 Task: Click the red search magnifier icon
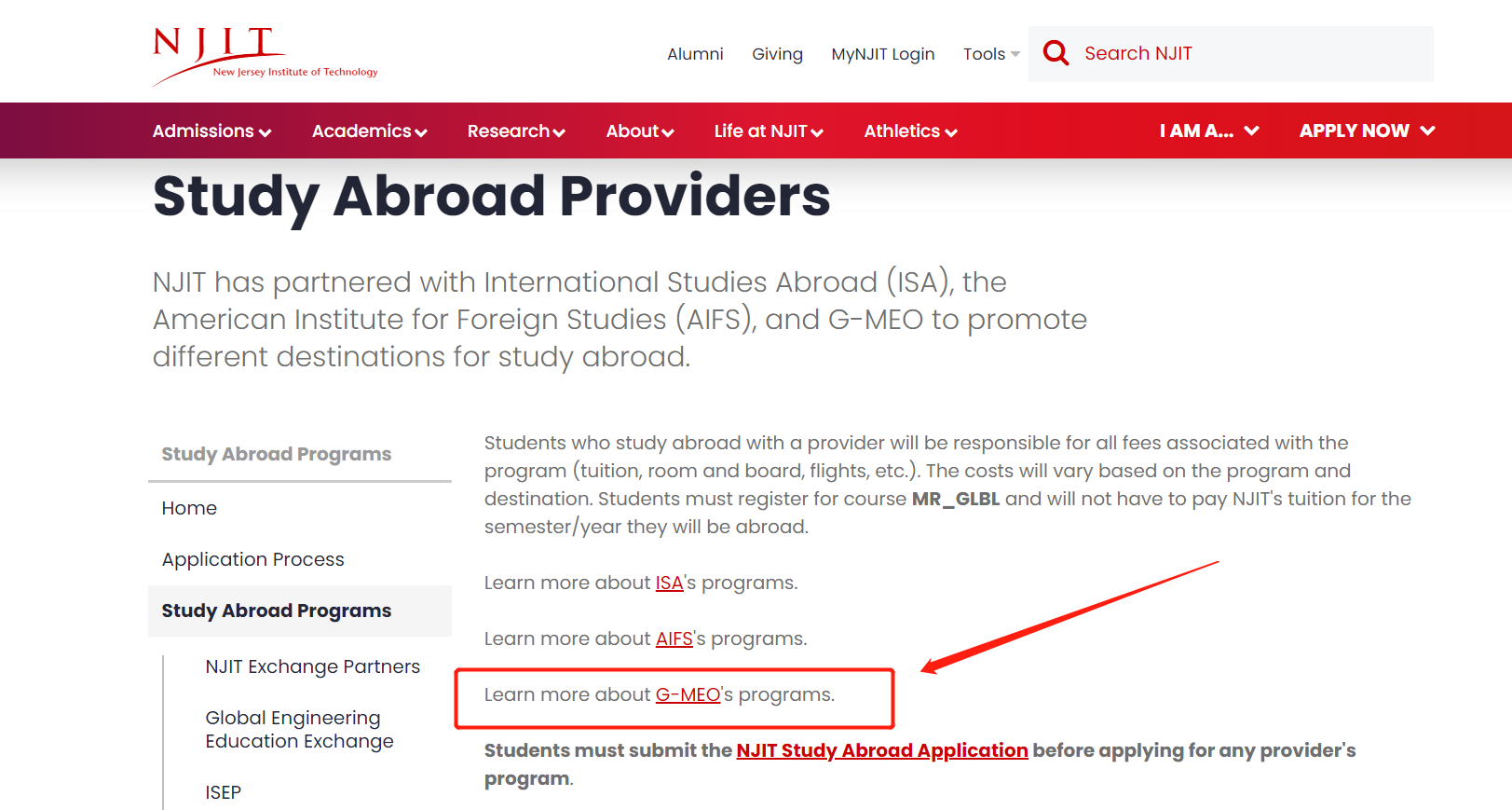pos(1056,53)
